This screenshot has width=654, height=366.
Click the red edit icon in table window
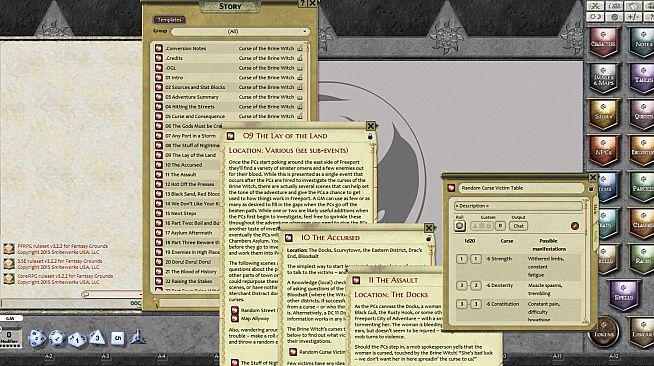[575, 226]
